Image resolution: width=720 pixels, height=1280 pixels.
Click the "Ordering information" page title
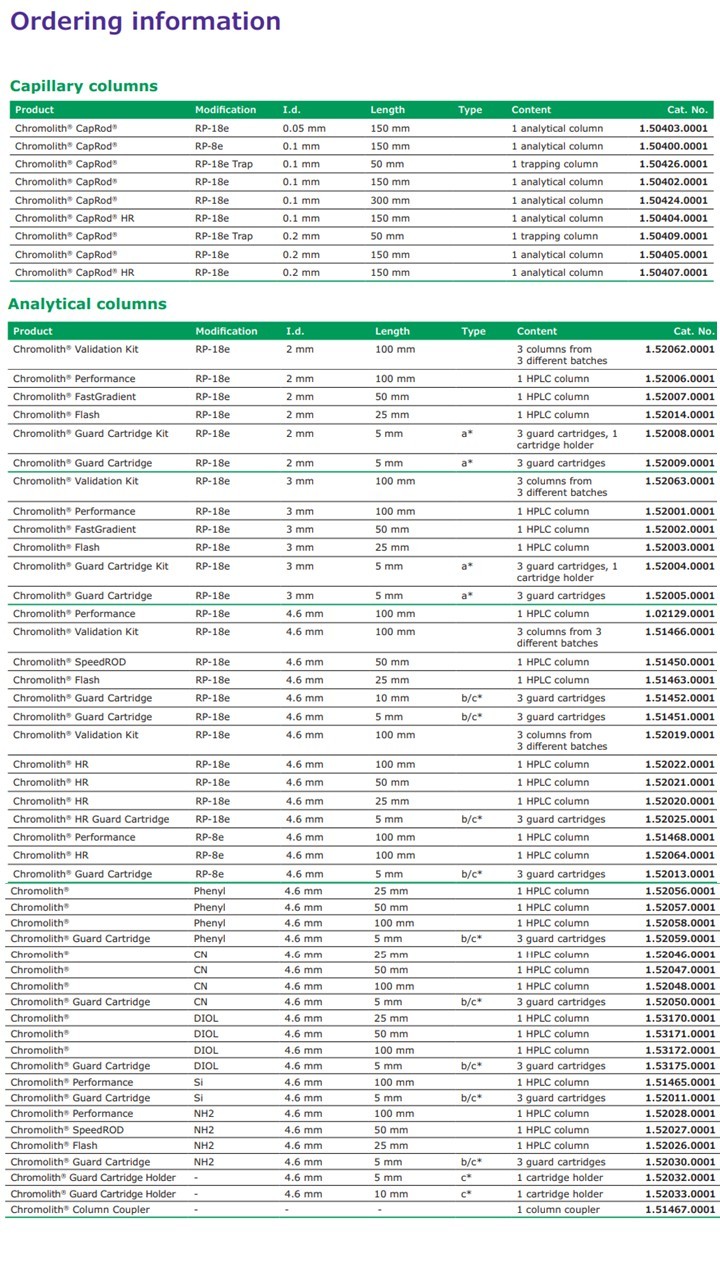point(145,22)
